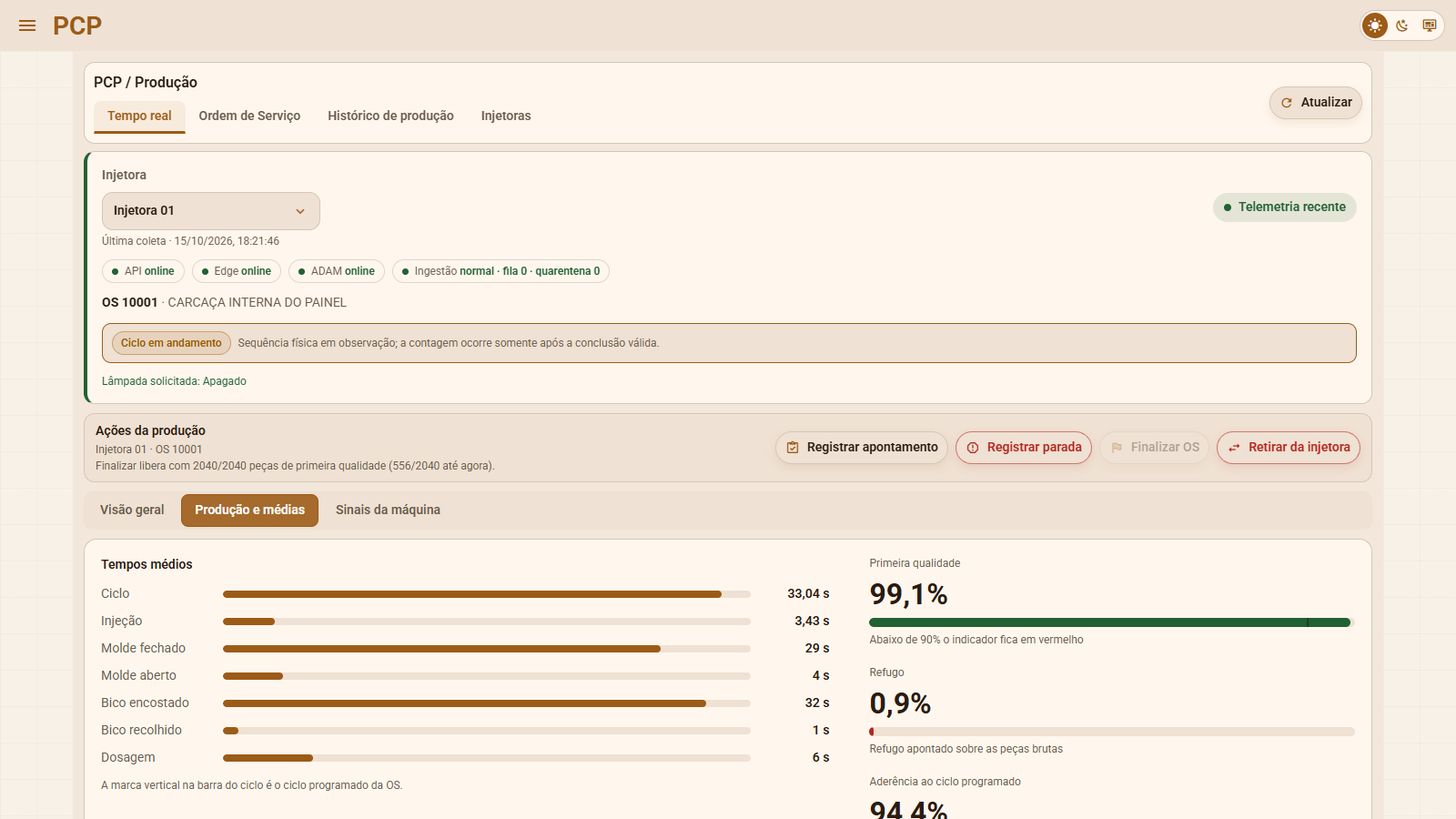1456x819 pixels.
Task: Open the Sinais da máquina sub-tab
Action: pyautogui.click(x=388, y=511)
